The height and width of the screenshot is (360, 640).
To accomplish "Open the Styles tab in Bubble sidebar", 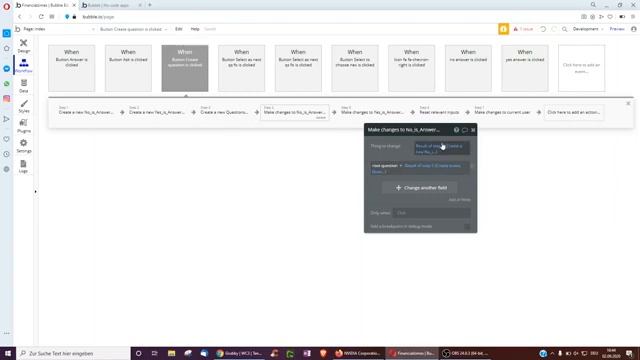I will click(24, 106).
